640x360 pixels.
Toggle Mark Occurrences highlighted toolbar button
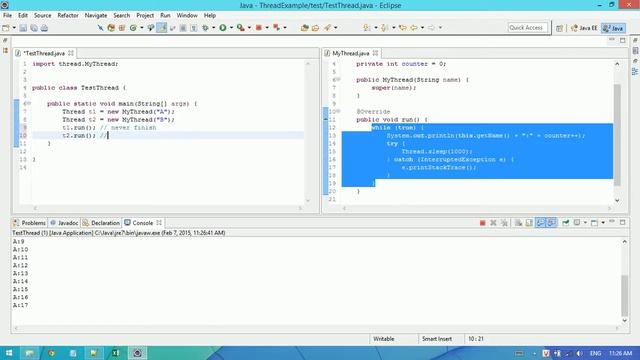[162, 28]
